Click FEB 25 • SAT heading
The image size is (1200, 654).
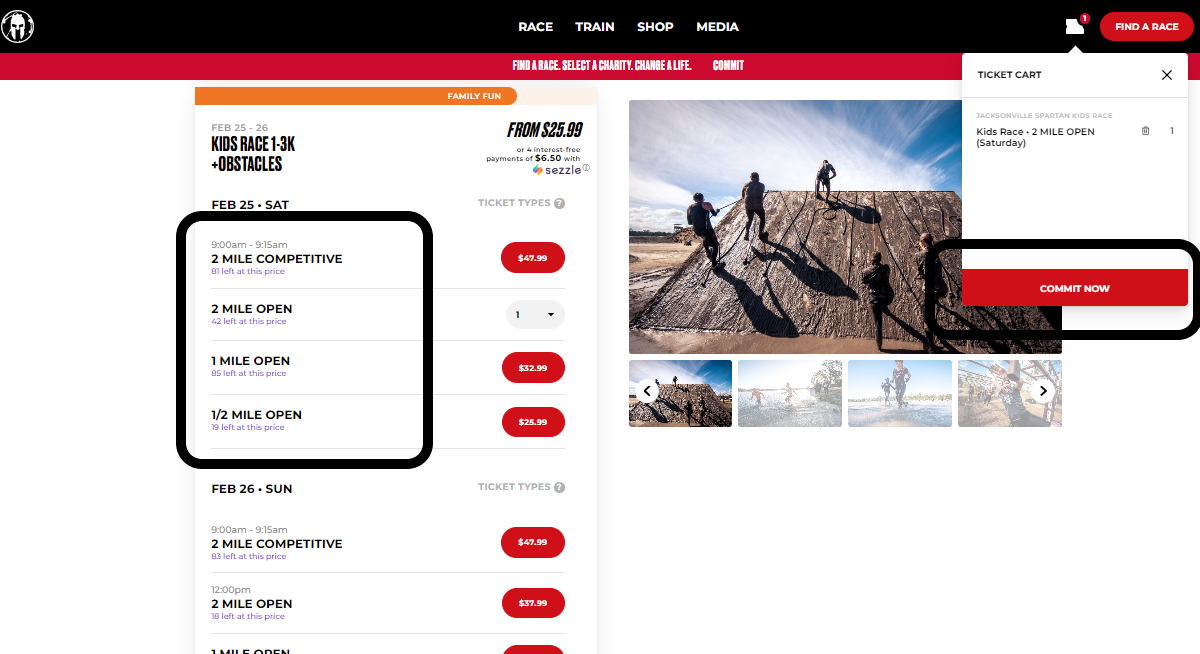coord(250,205)
